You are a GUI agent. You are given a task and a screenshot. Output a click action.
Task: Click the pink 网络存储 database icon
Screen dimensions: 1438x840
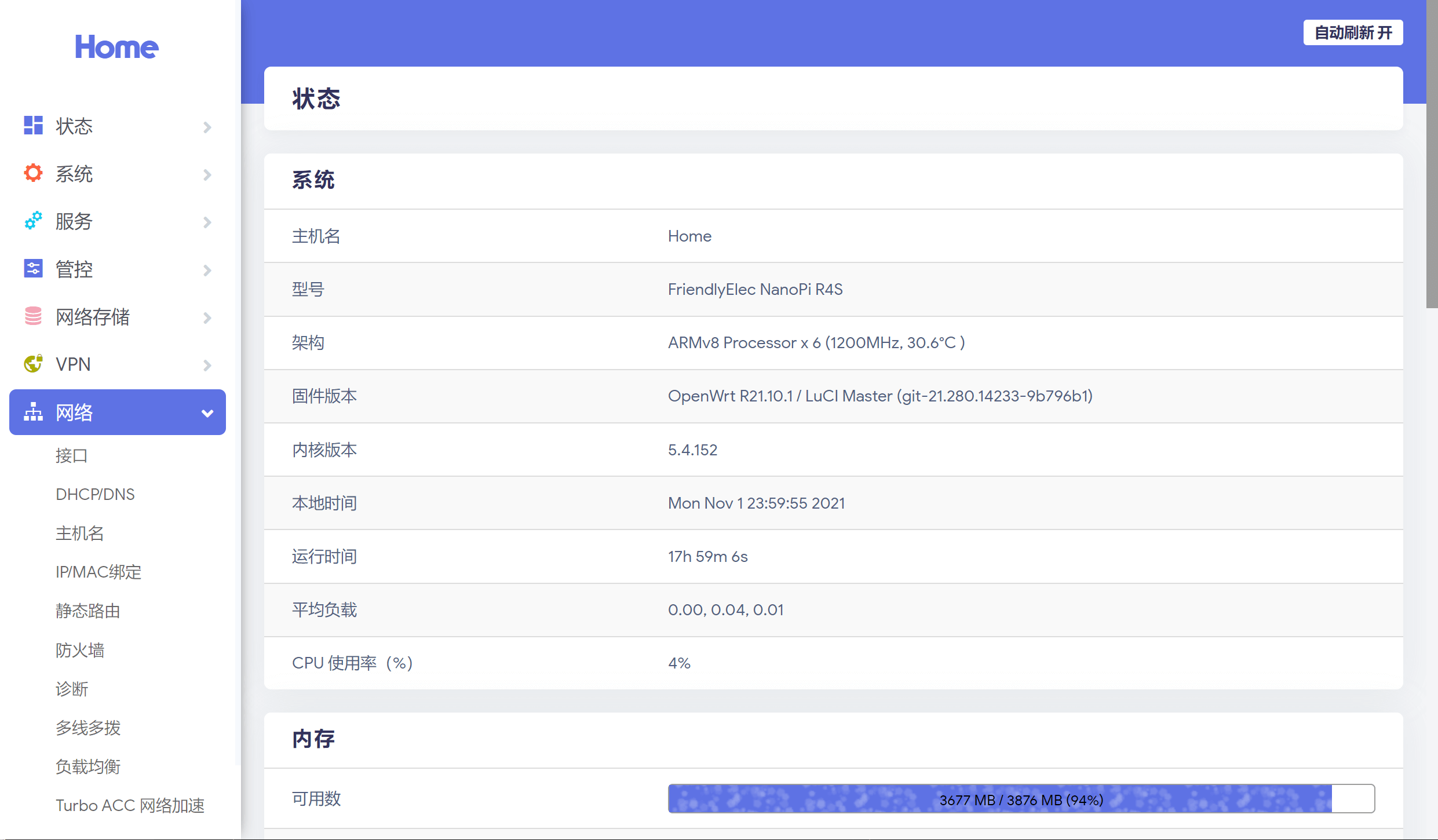click(x=33, y=316)
